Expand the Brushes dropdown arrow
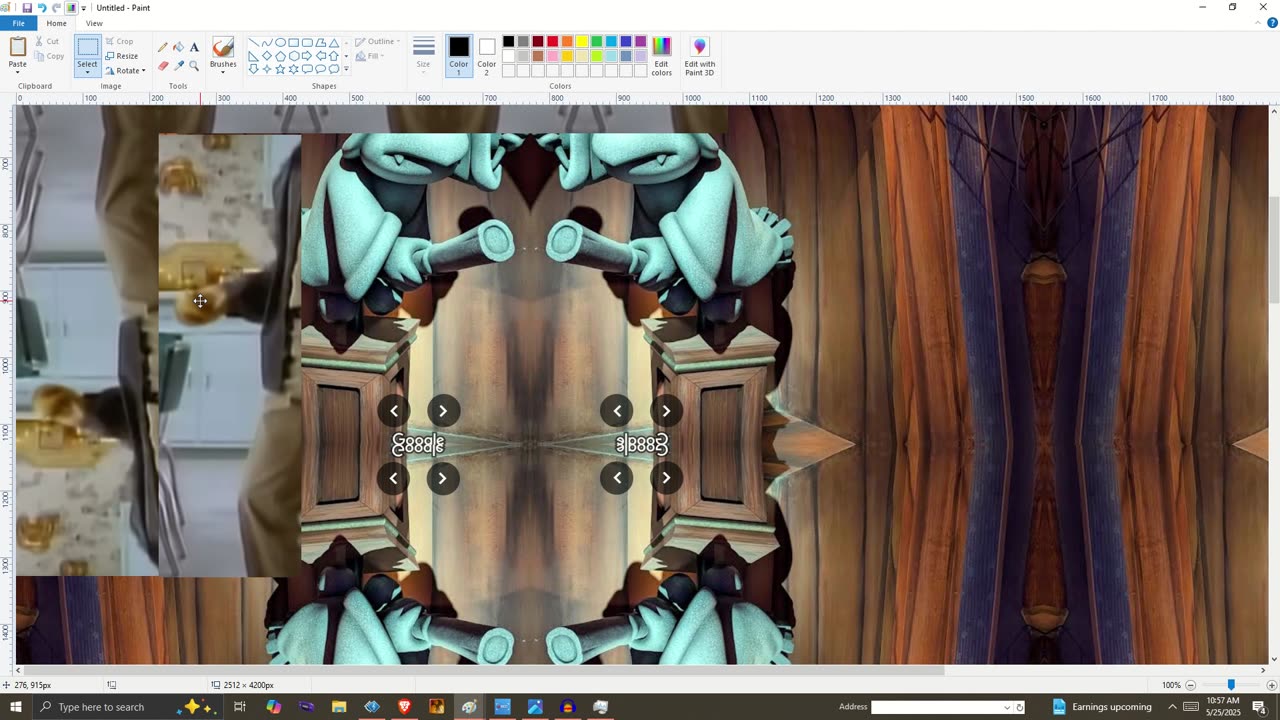1280x720 pixels. (x=223, y=70)
